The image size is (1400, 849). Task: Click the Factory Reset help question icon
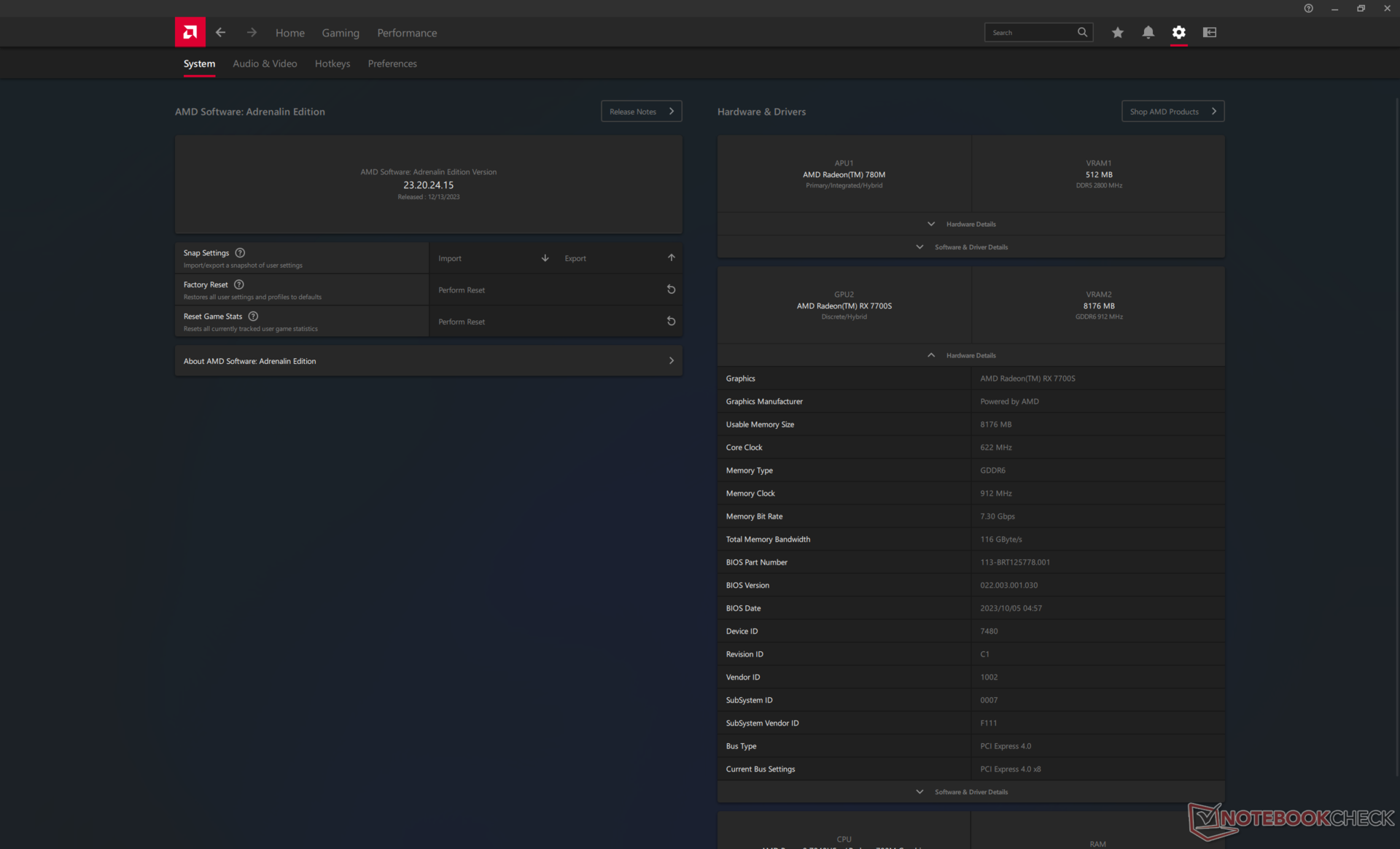(x=238, y=284)
